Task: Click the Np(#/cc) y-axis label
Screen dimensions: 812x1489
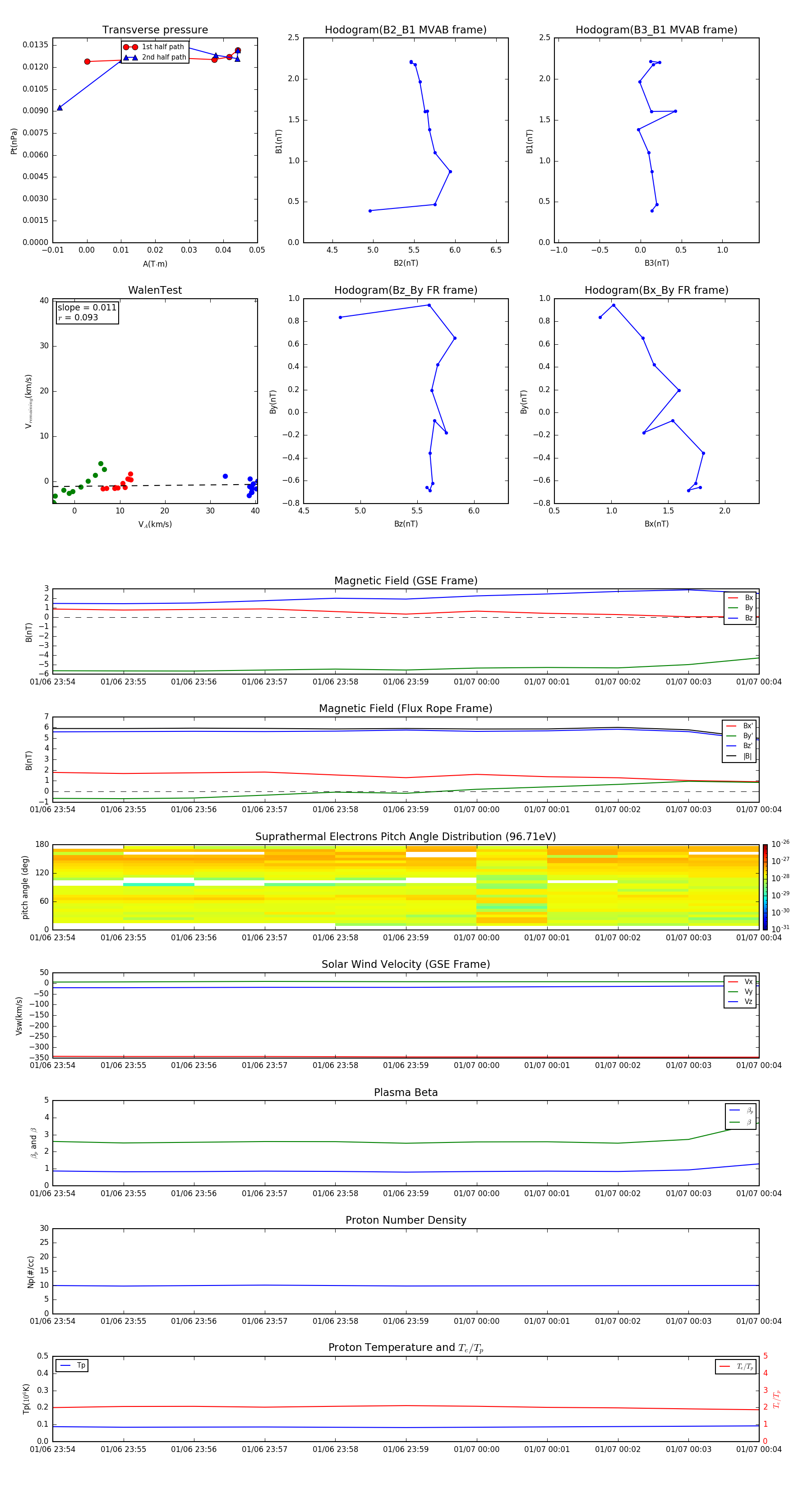Action: coord(30,1272)
